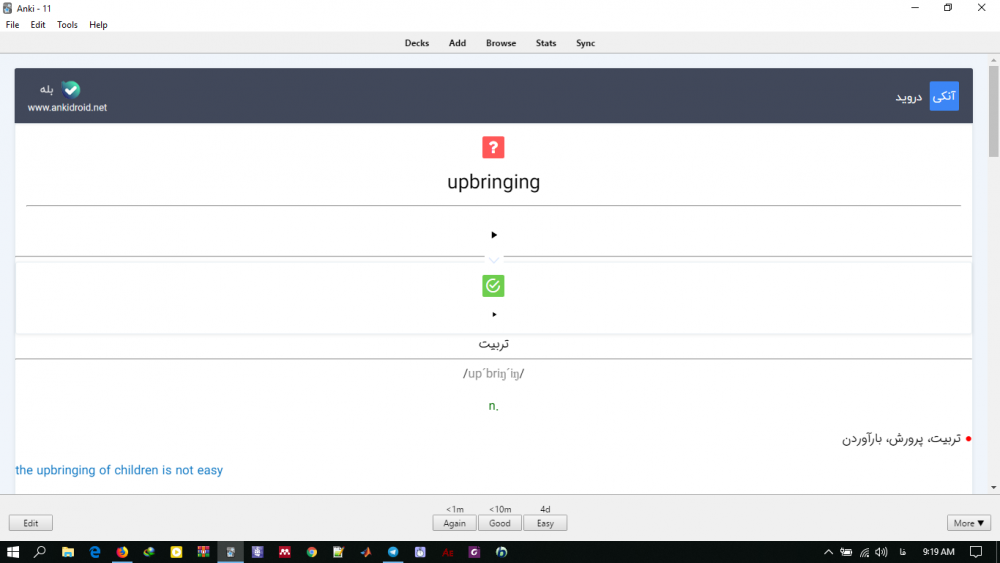This screenshot has width=1000, height=563.
Task: Click the AnkiDroid logo in the header
Action: click(70, 89)
